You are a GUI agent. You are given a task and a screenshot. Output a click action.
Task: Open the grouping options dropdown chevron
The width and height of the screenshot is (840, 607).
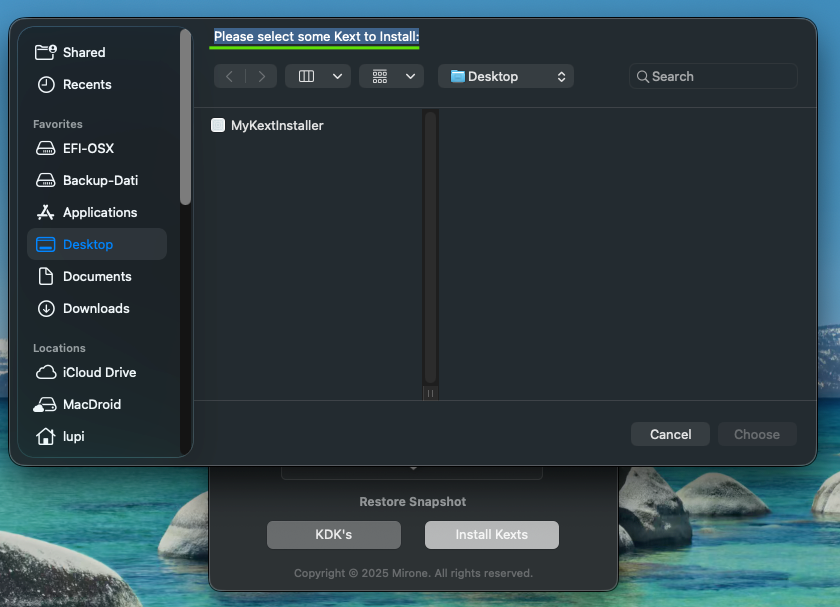coord(410,76)
